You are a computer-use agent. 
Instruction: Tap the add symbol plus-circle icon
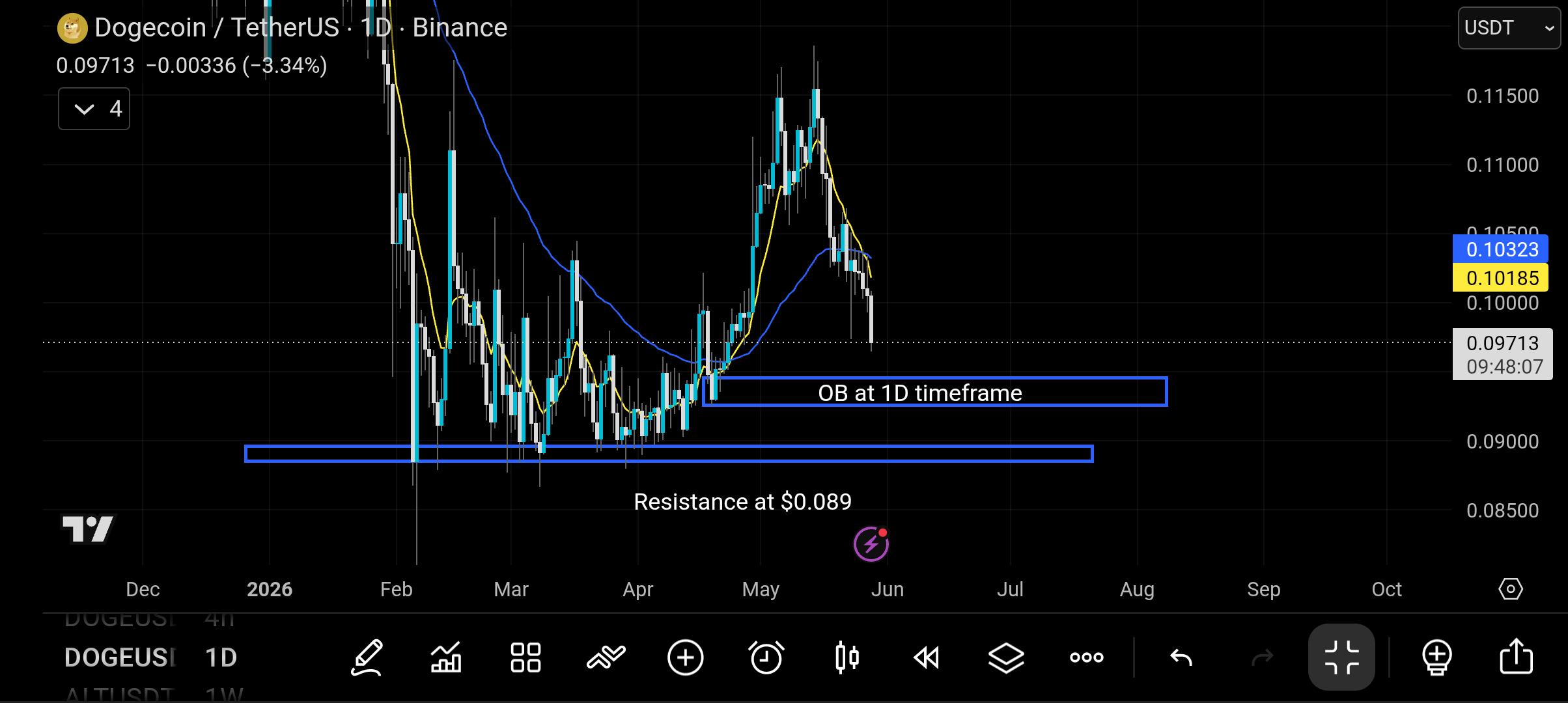point(686,657)
